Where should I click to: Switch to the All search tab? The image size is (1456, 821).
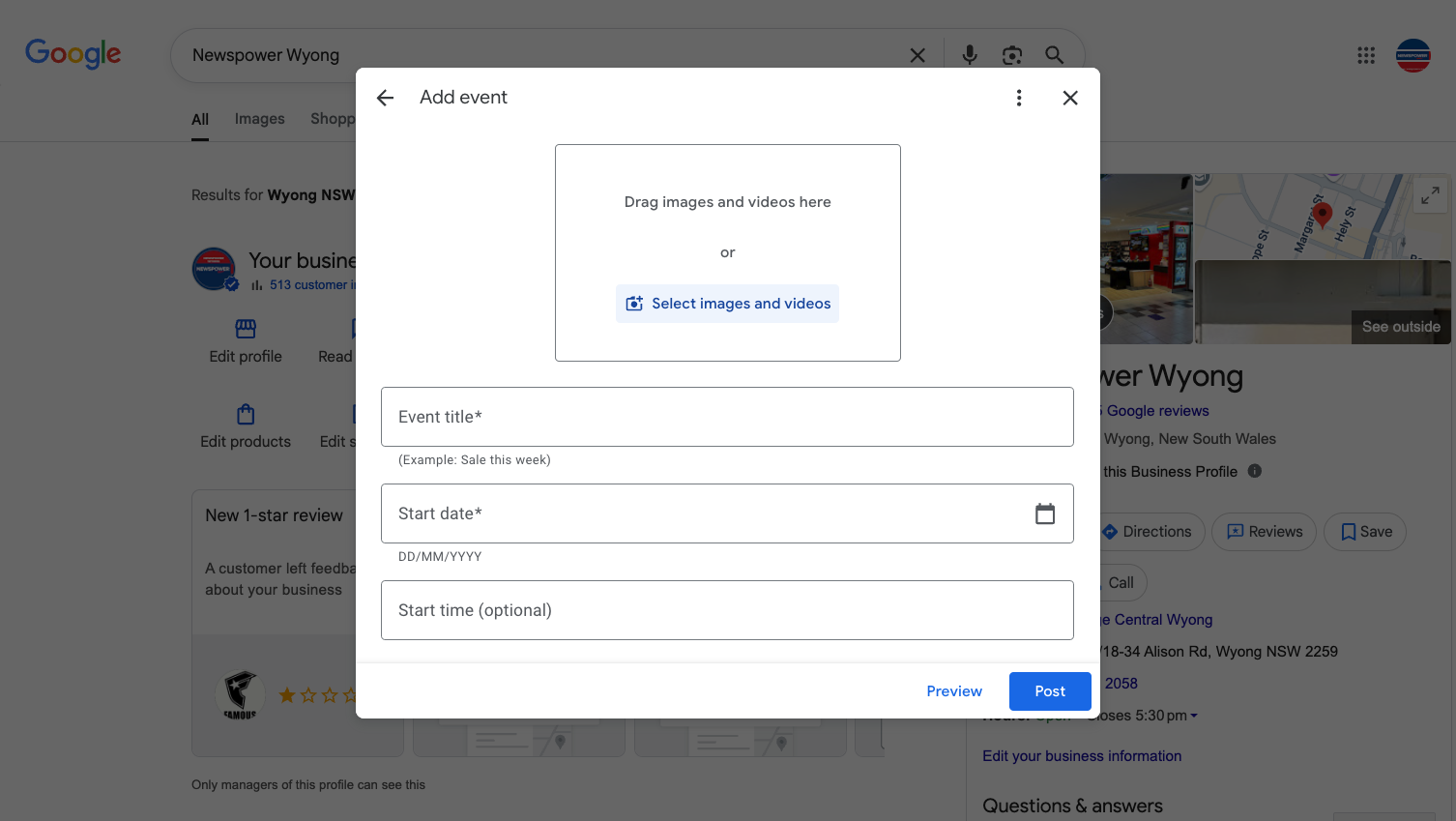[200, 120]
